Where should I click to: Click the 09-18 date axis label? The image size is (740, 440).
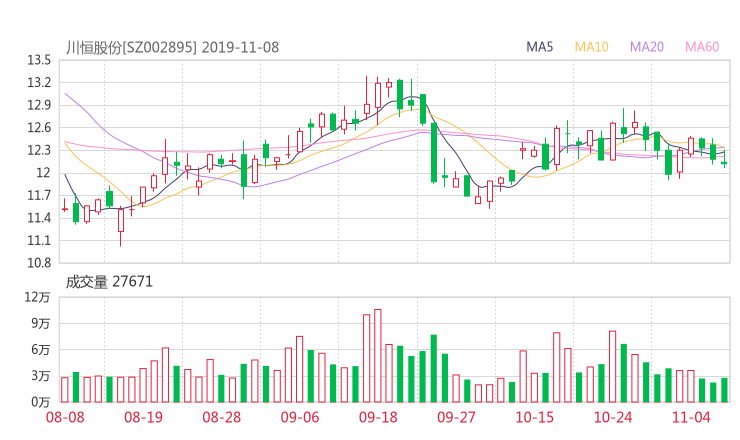pos(378,417)
